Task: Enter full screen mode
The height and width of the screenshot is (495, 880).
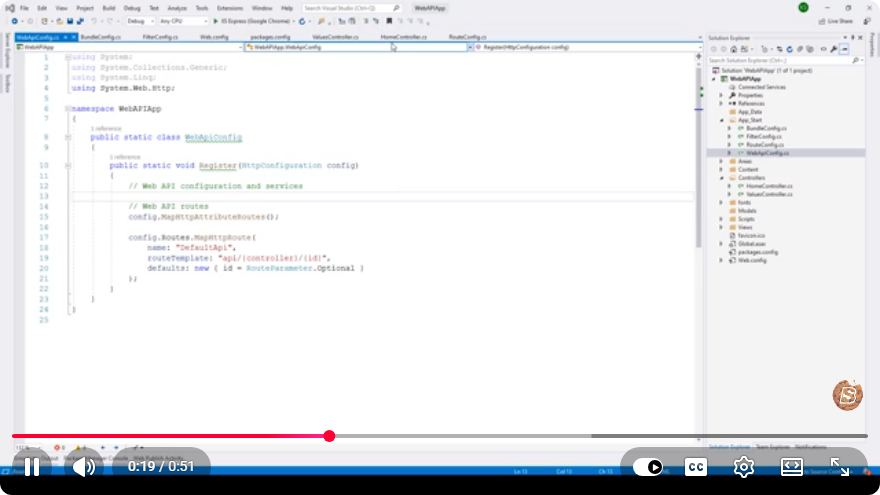Action: (840, 467)
